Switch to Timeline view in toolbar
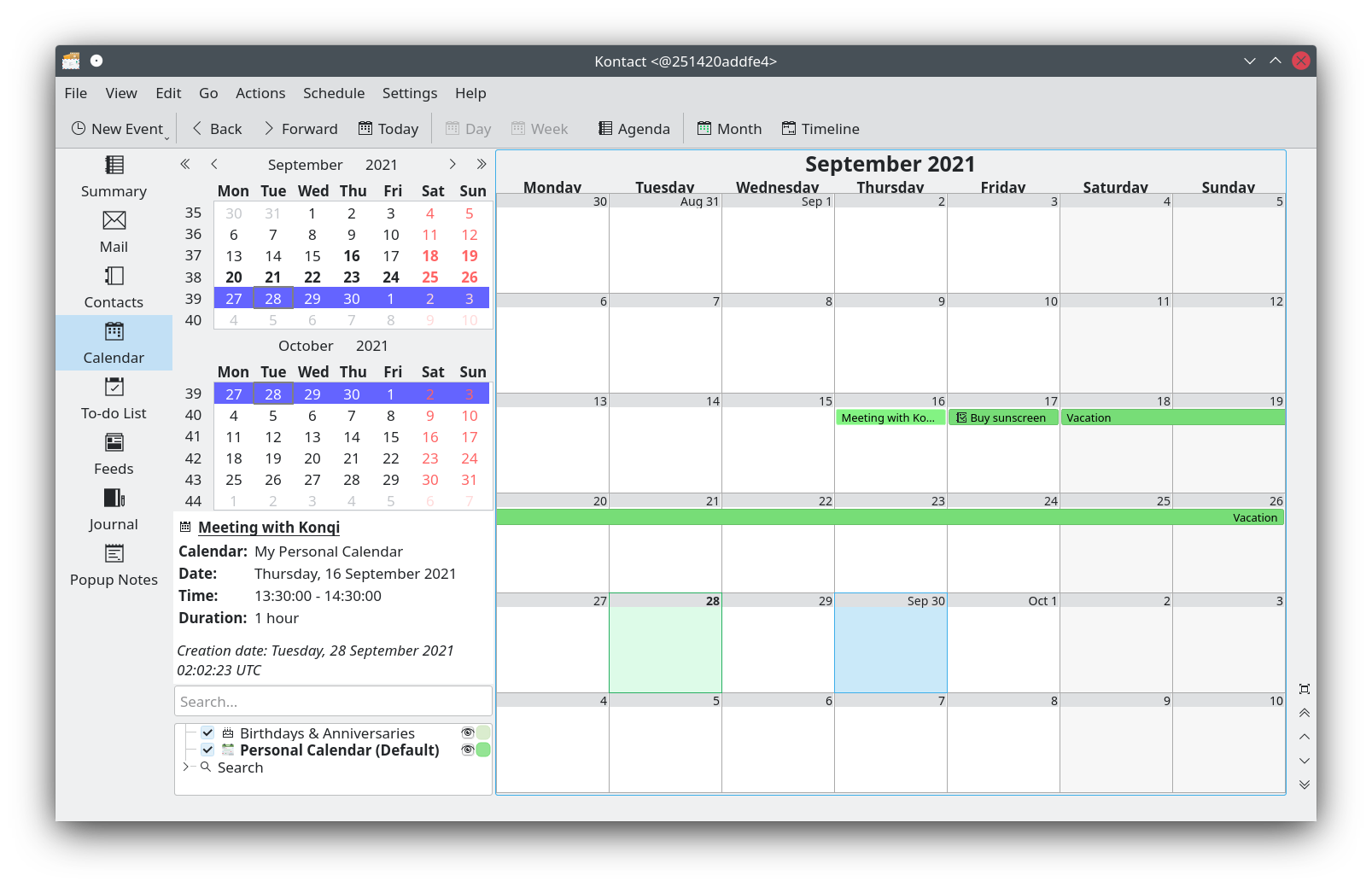This screenshot has height=887, width=1372. tap(820, 129)
